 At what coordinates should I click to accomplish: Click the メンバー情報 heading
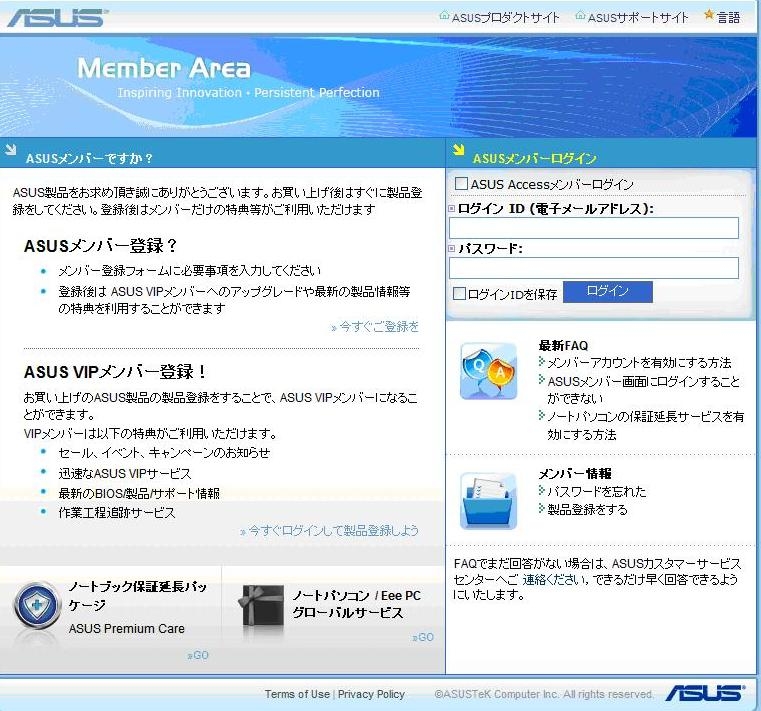[x=575, y=473]
